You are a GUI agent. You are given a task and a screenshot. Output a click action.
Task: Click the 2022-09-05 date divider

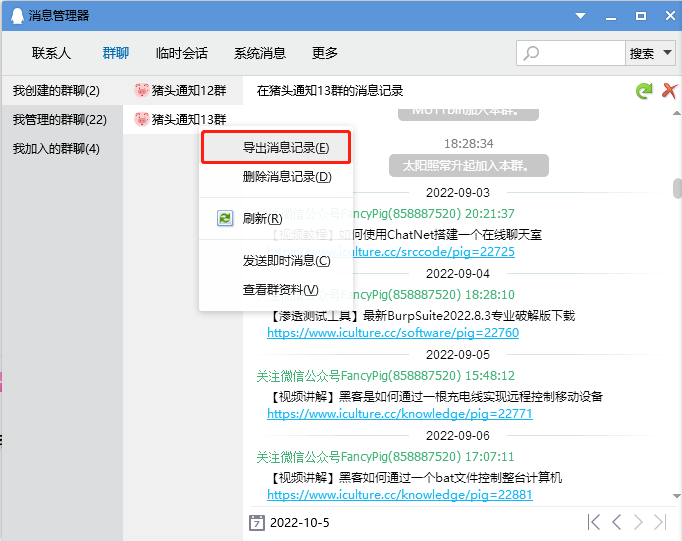[x=458, y=354]
